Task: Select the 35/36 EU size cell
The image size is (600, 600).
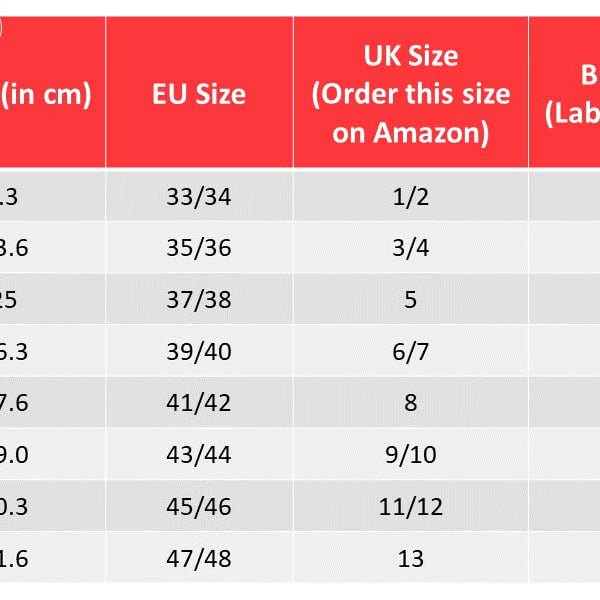Action: [199, 248]
